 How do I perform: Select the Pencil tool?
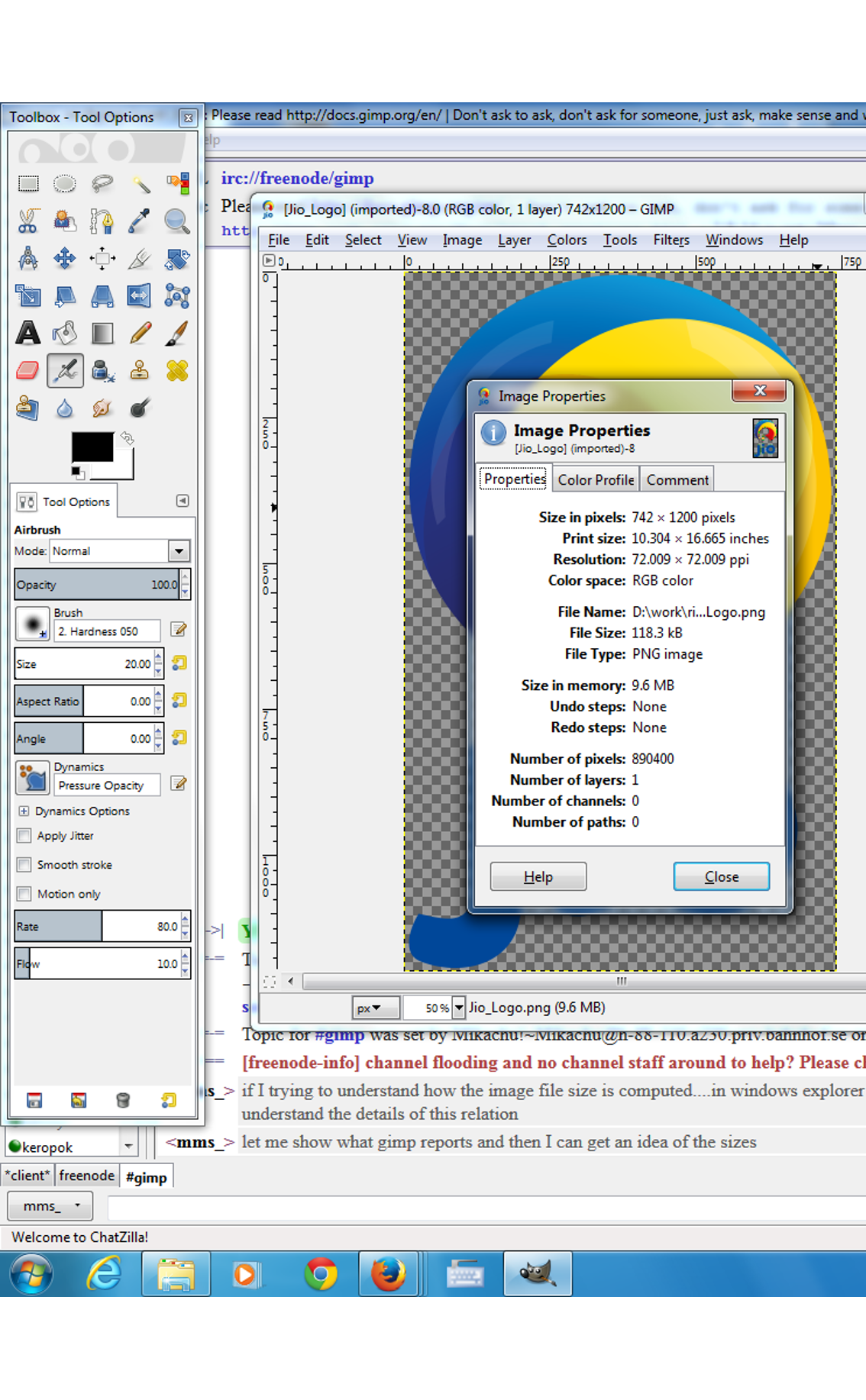pyautogui.click(x=140, y=333)
